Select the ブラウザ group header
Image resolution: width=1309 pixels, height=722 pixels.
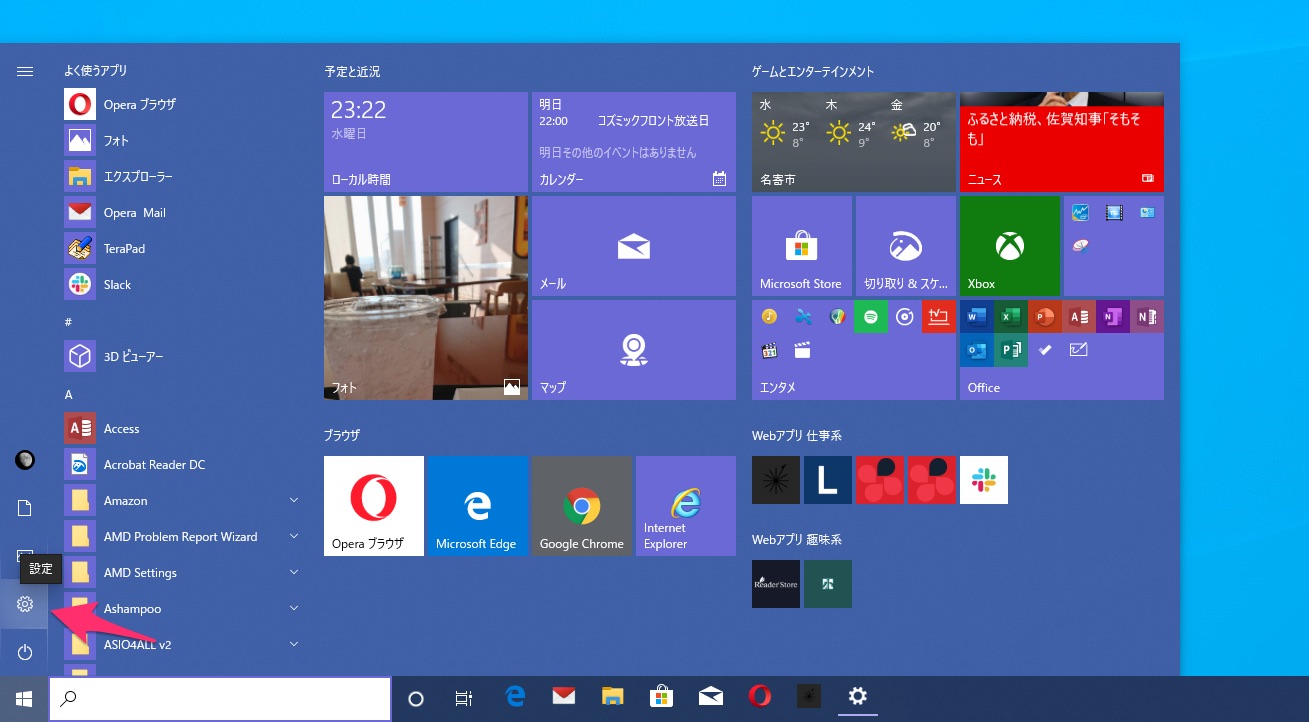click(341, 436)
